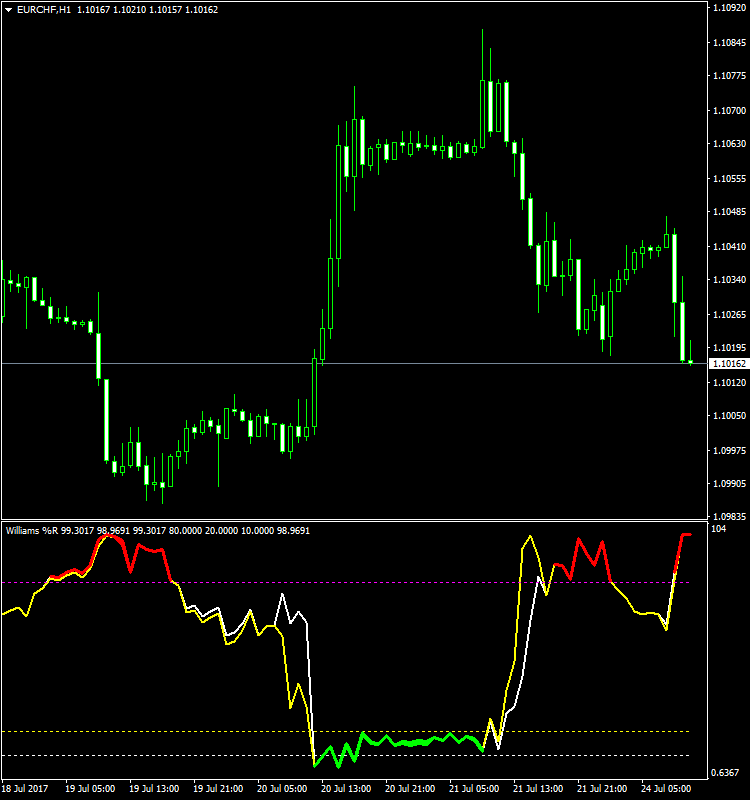Click the 20 Jul 21:00 time label

pos(410,789)
